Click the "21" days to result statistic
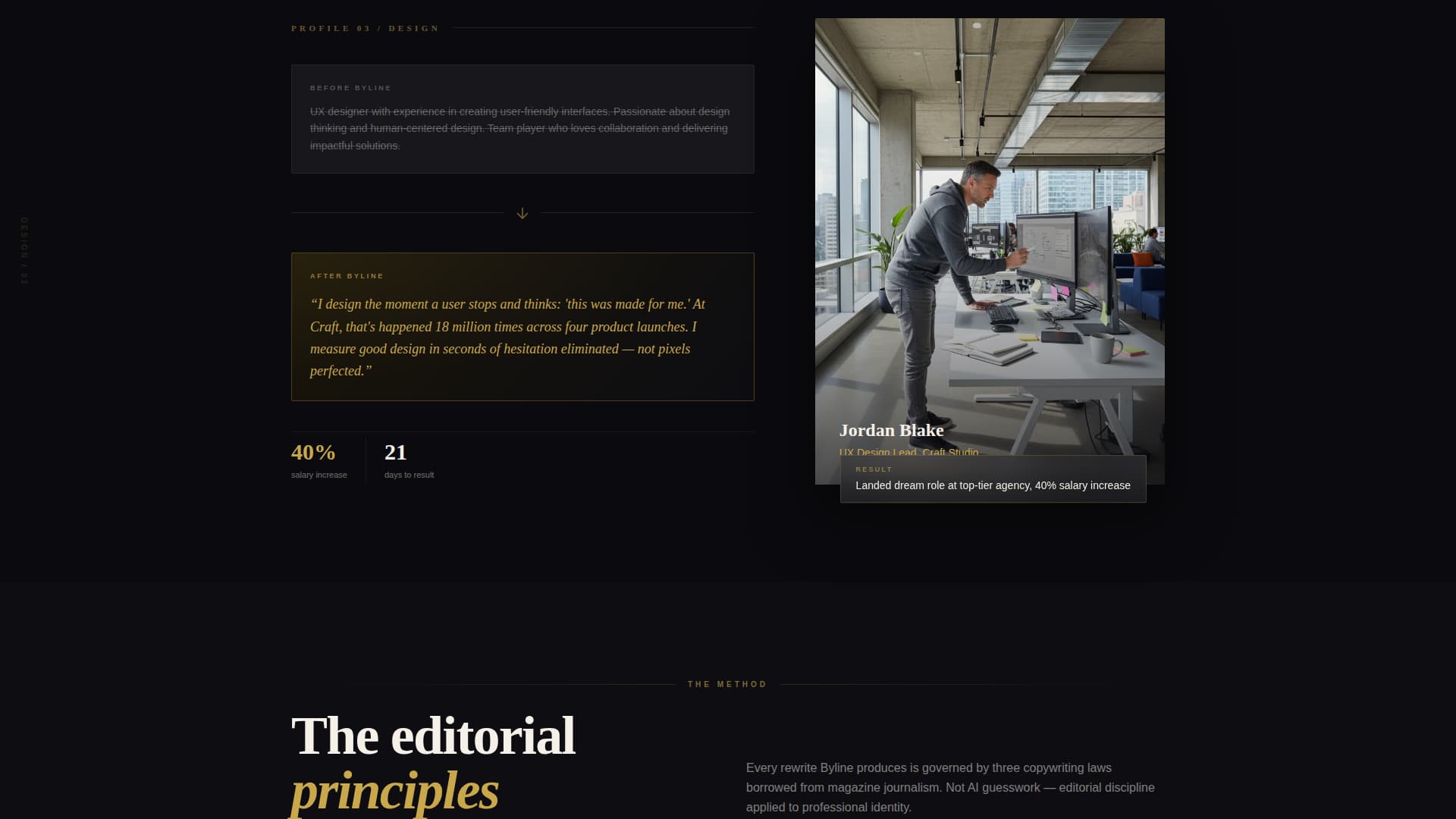Viewport: 1456px width, 819px height. (395, 452)
